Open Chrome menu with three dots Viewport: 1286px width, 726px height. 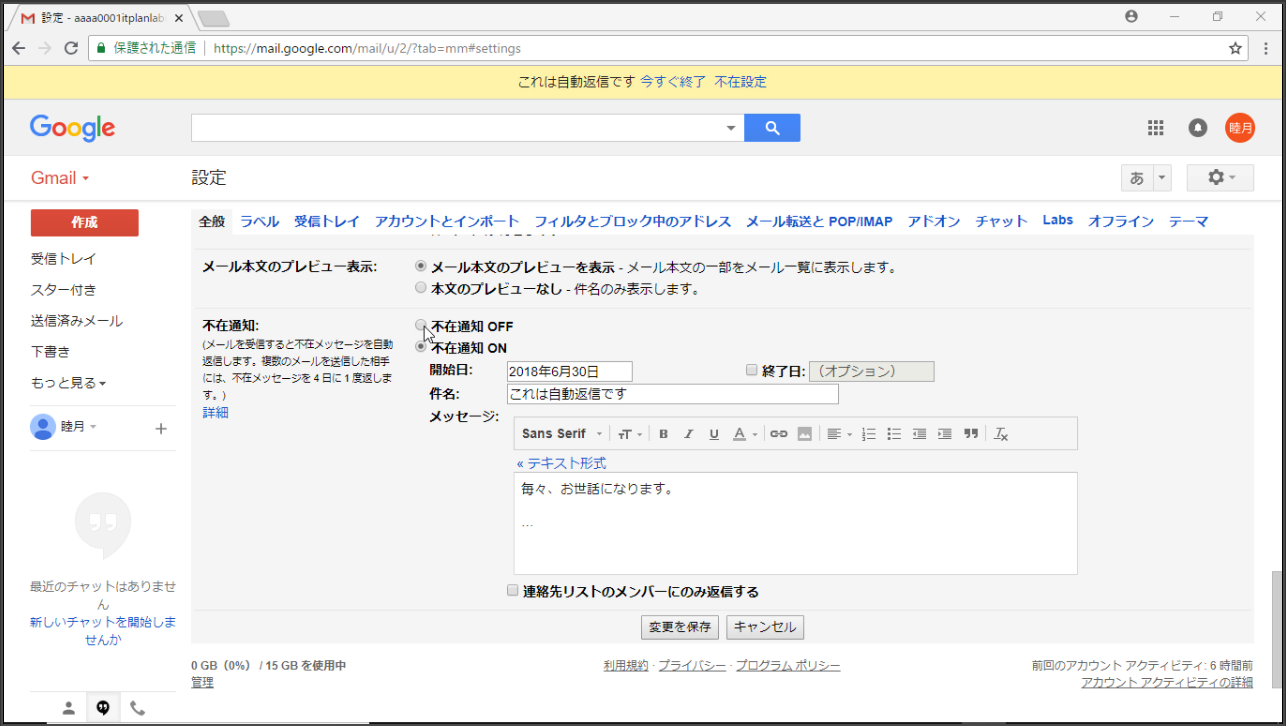tap(1266, 48)
